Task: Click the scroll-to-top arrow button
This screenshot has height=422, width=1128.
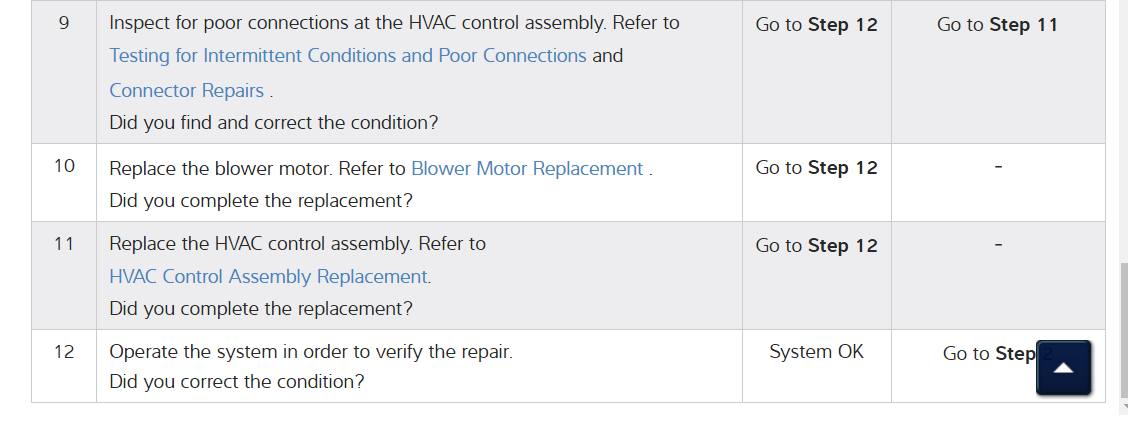Action: (x=1063, y=367)
